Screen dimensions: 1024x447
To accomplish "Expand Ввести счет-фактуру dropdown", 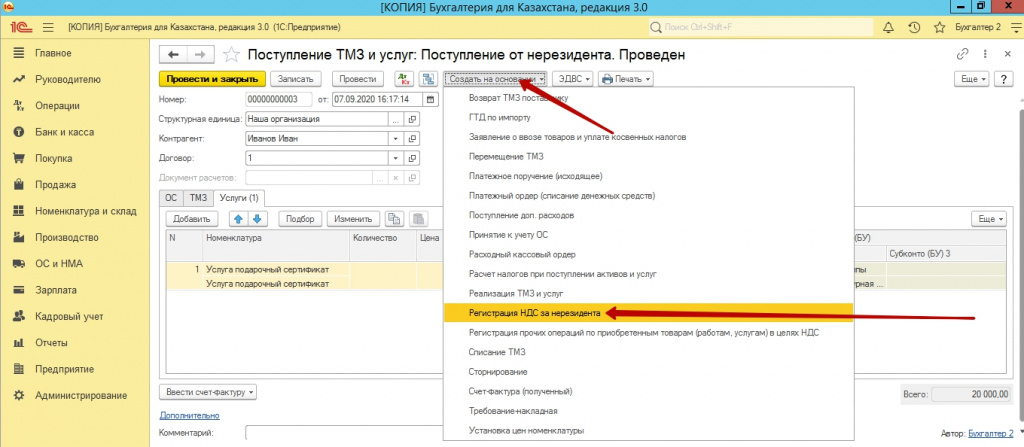I will (208, 393).
